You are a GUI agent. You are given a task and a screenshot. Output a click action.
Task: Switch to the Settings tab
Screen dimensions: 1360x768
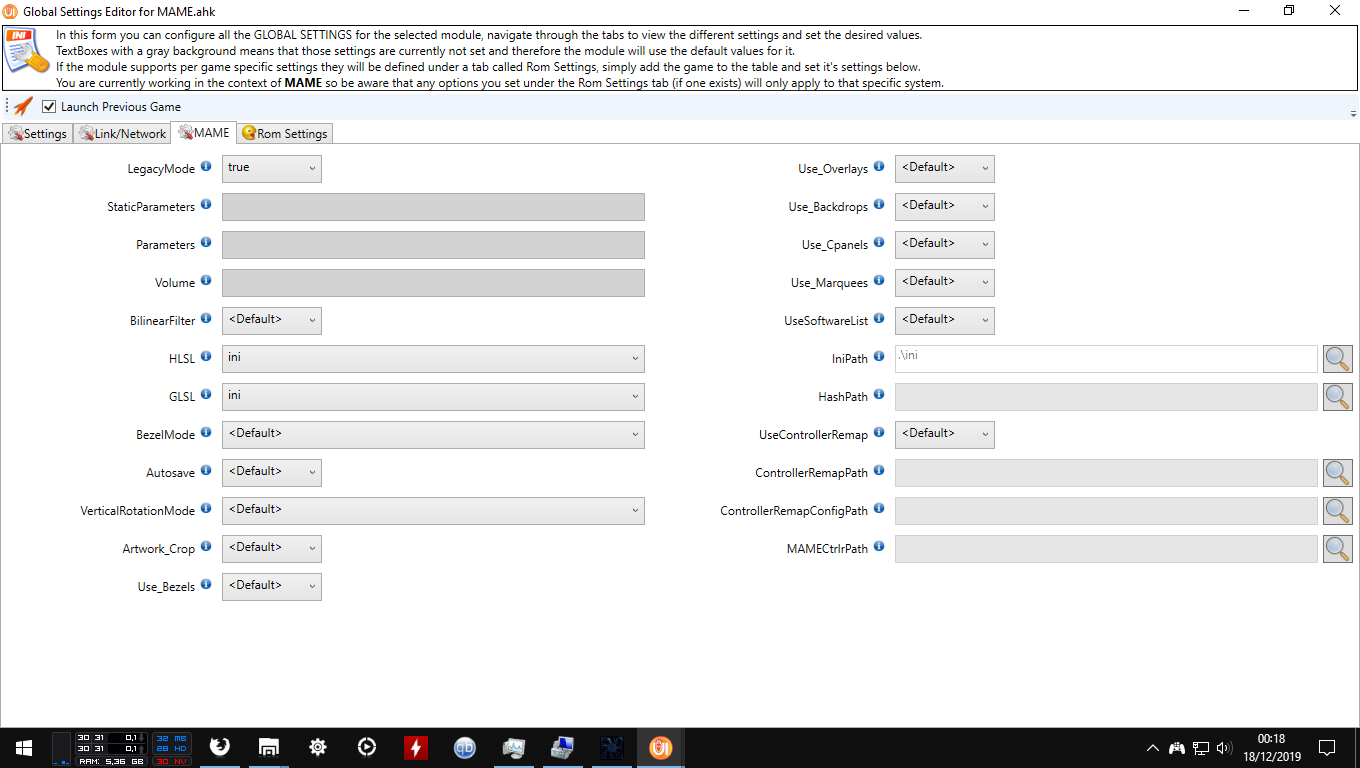point(37,134)
